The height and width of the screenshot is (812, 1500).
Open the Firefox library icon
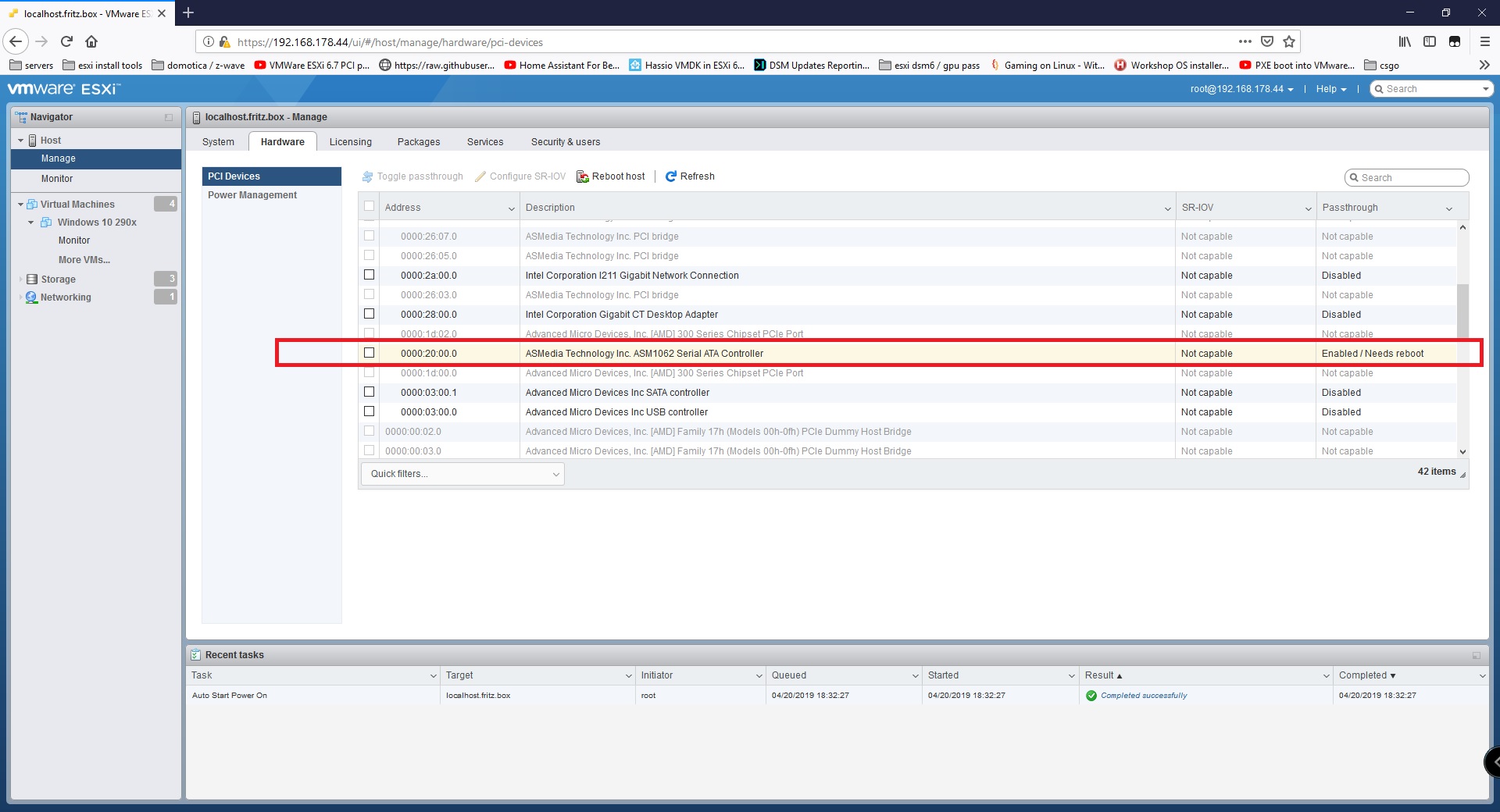[x=1405, y=41]
